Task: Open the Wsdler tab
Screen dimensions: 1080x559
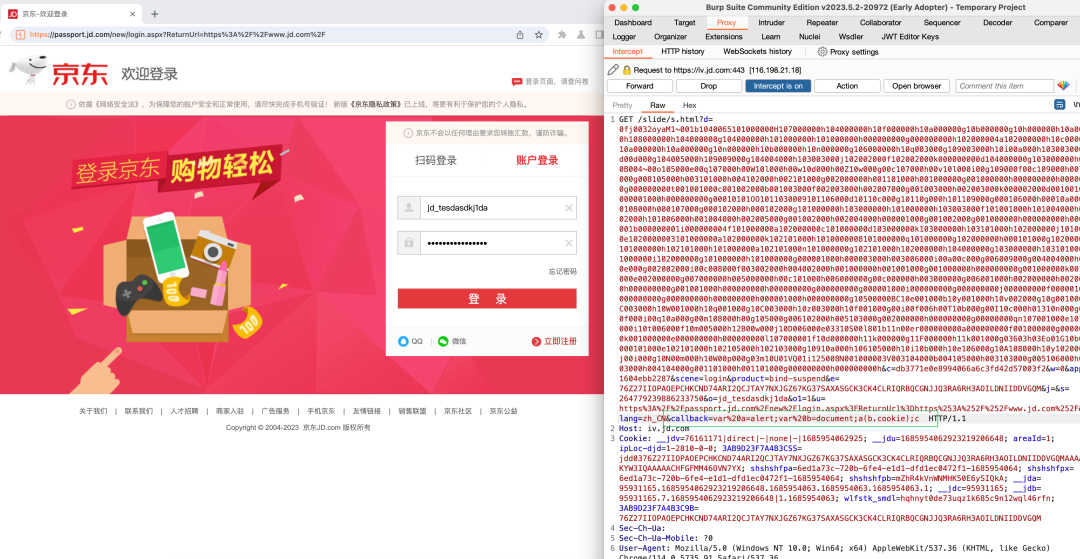Action: tap(851, 36)
